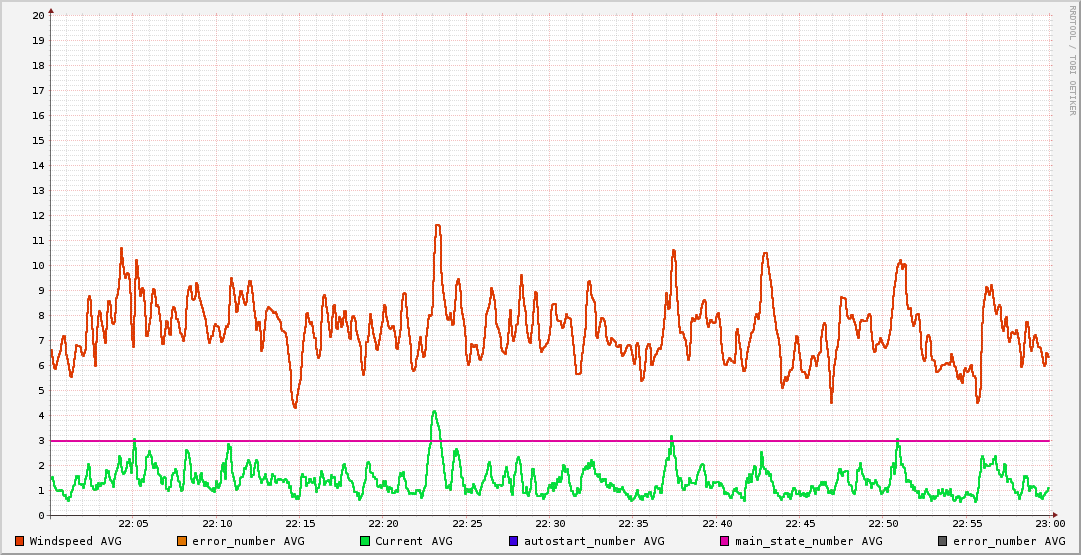Click the gray error_number AVG legend swatch
The width and height of the screenshot is (1081, 555).
tap(942, 541)
